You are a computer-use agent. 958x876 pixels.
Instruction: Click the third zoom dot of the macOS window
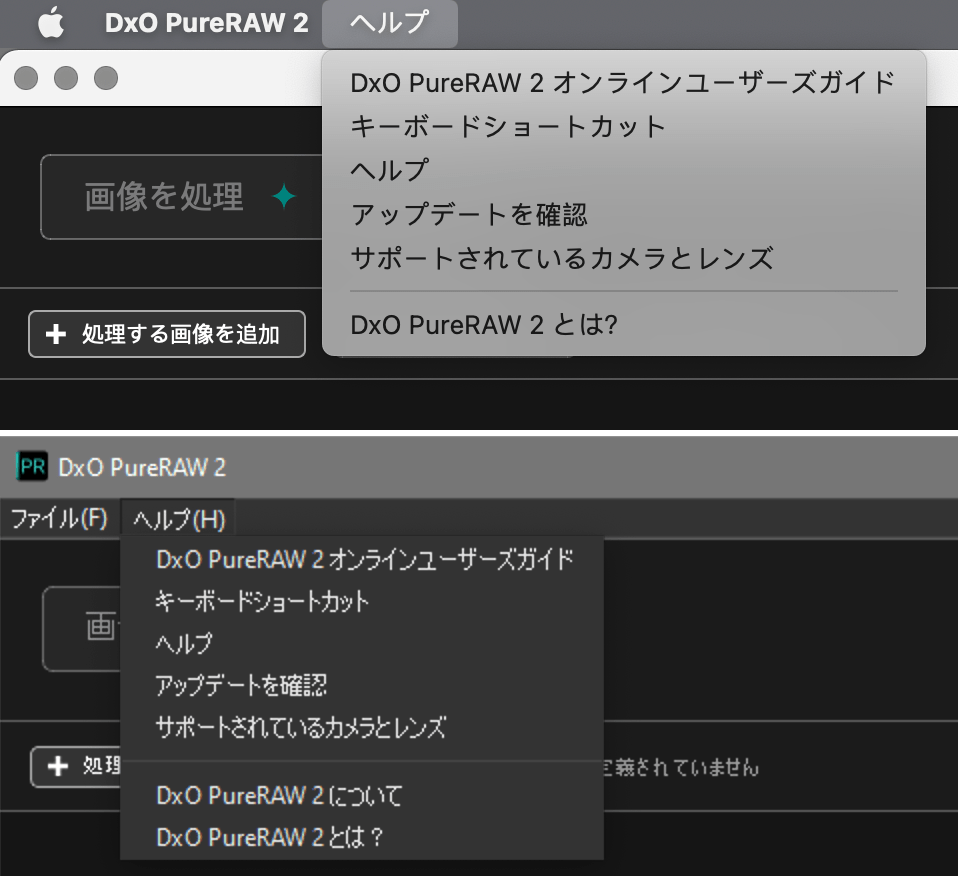[x=106, y=78]
